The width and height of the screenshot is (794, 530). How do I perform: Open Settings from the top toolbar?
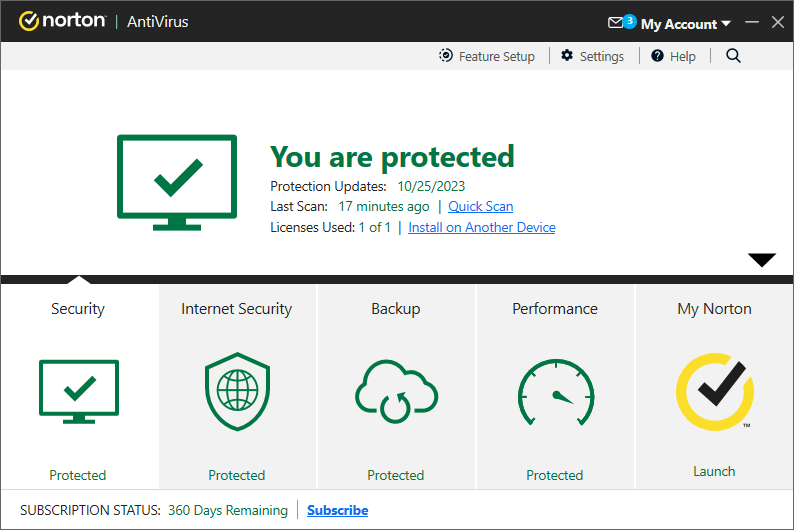pyautogui.click(x=592, y=56)
